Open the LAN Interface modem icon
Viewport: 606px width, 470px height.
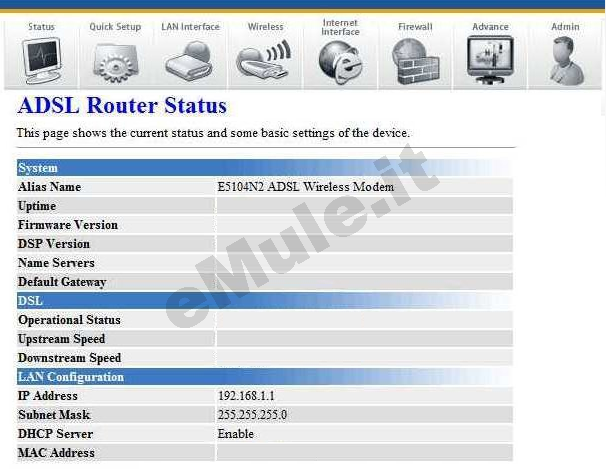click(x=189, y=61)
